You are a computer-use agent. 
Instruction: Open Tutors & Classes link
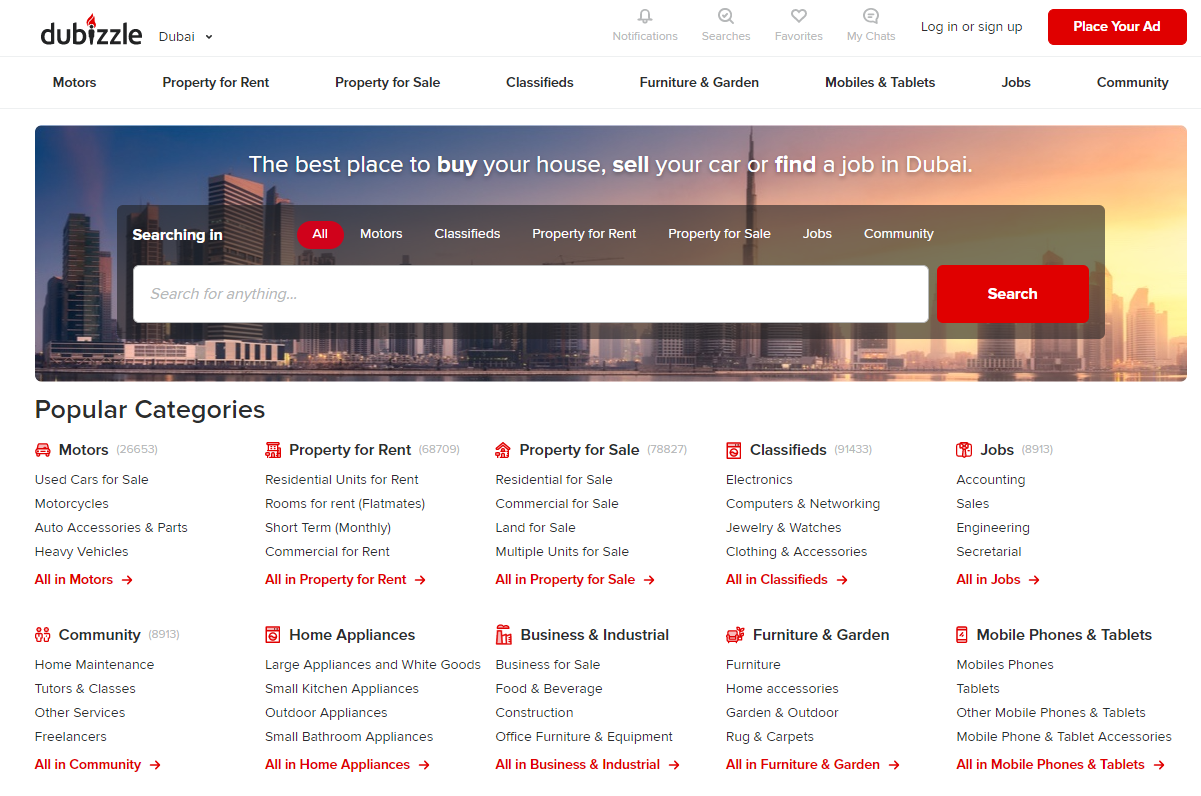tap(85, 689)
